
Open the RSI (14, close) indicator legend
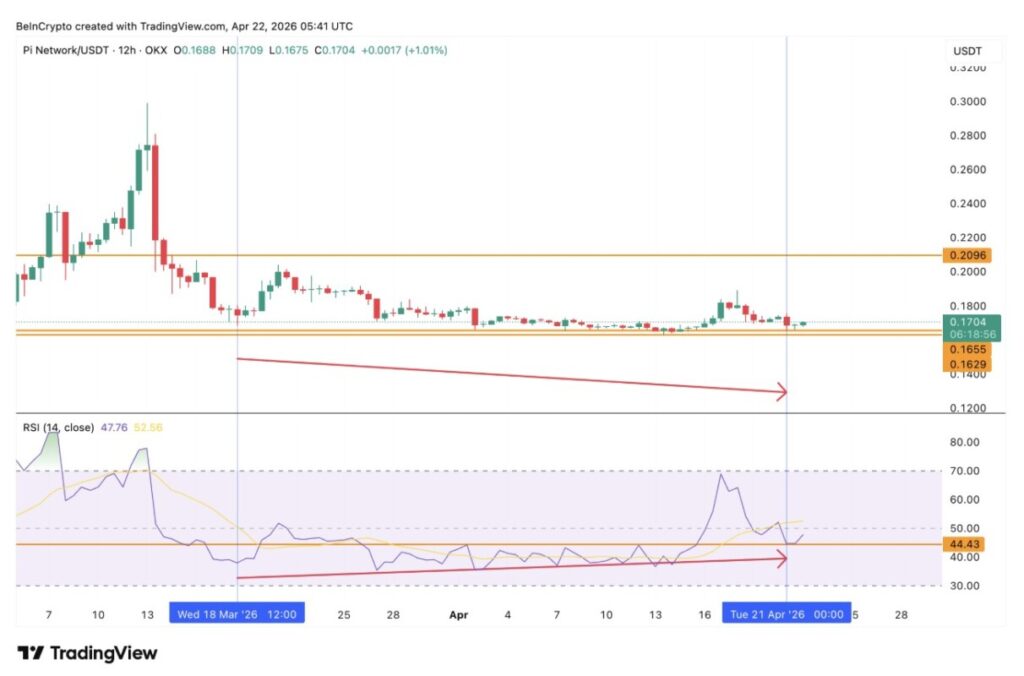coord(58,427)
